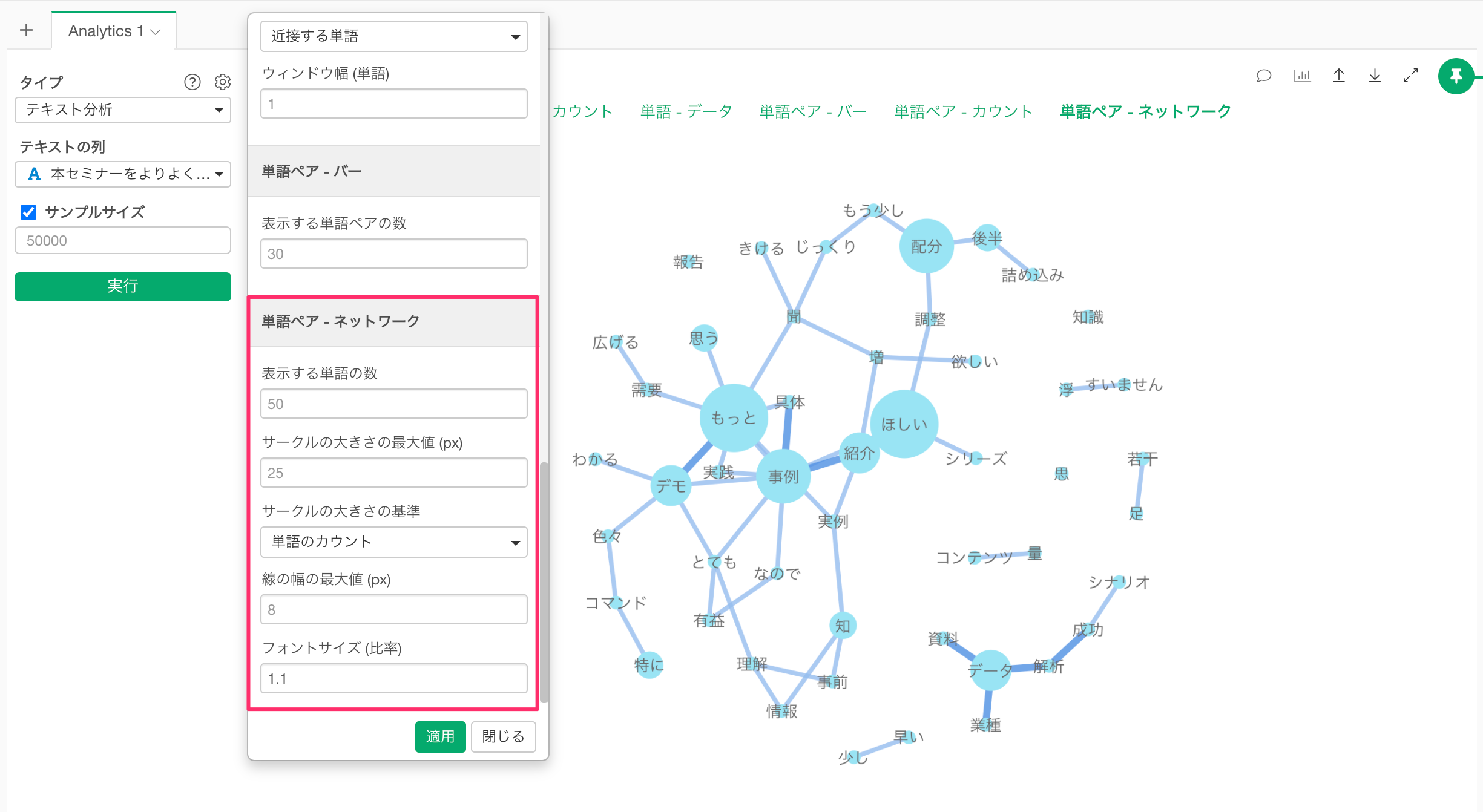
Task: Click the comment speech bubble icon
Action: click(x=1263, y=76)
